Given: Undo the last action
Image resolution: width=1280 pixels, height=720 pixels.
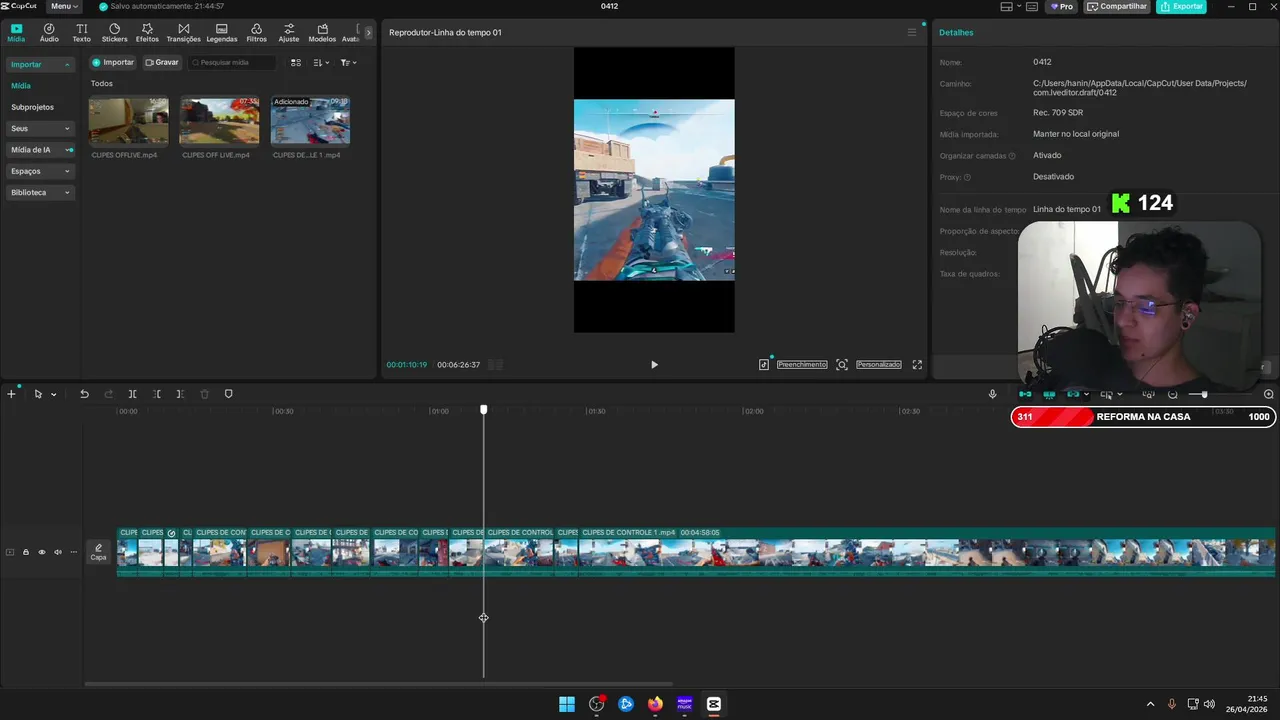Looking at the screenshot, I should 84,394.
